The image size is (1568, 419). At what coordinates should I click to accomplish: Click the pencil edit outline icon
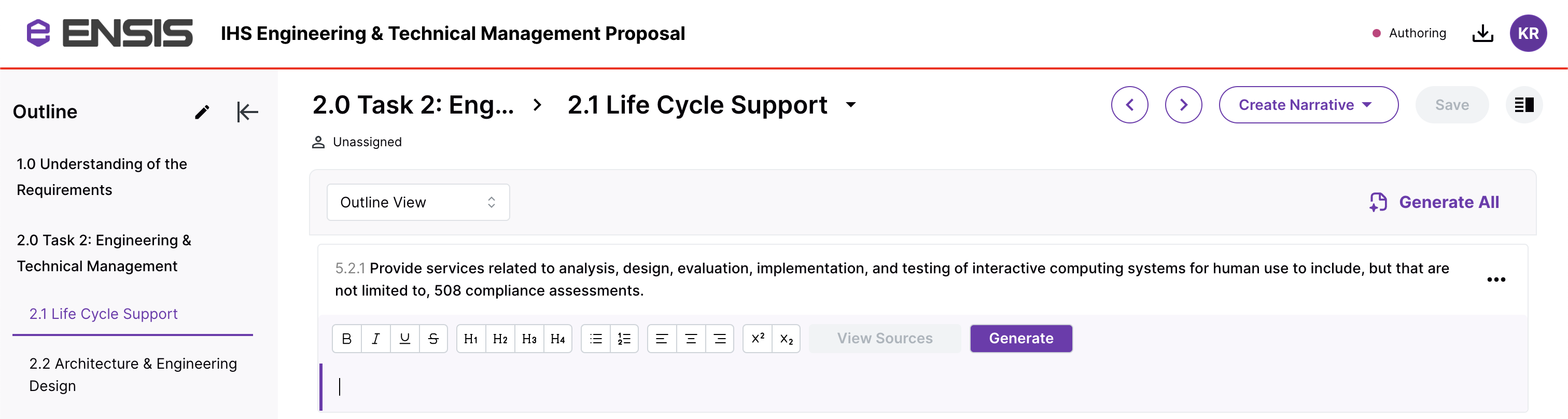[202, 112]
